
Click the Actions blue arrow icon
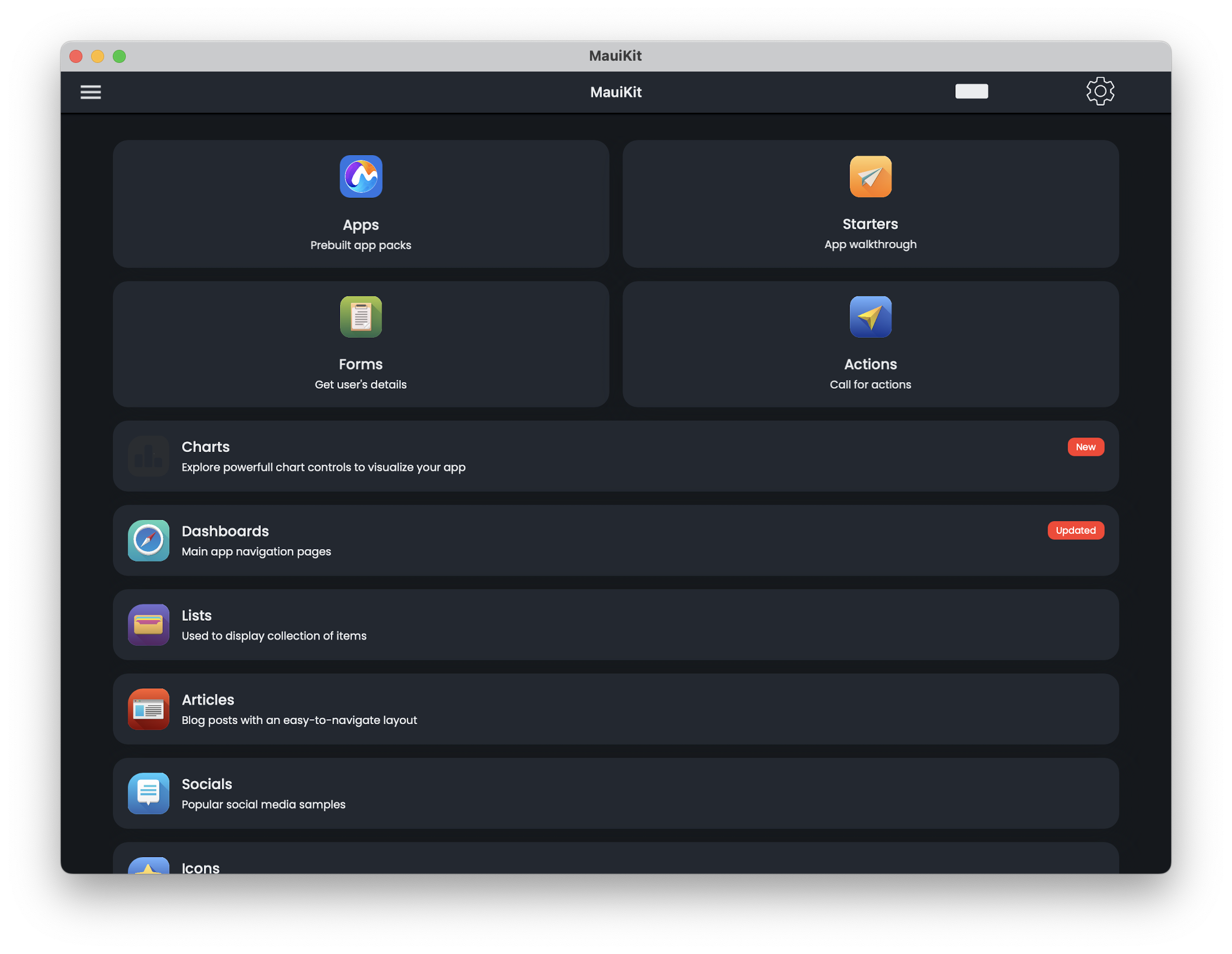pyautogui.click(x=870, y=317)
